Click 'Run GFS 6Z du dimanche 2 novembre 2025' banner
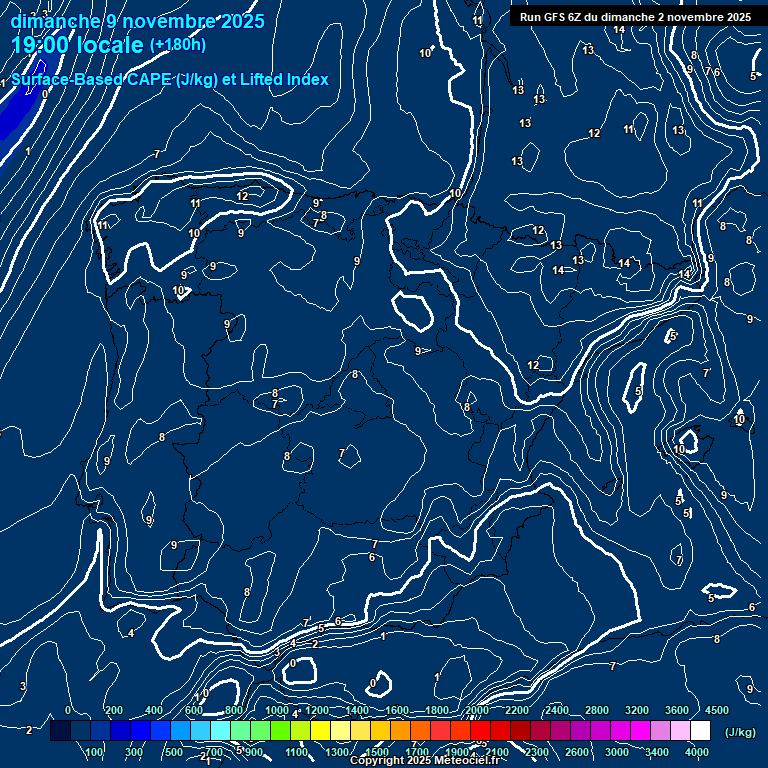Screen dimensions: 768x768 tap(635, 17)
